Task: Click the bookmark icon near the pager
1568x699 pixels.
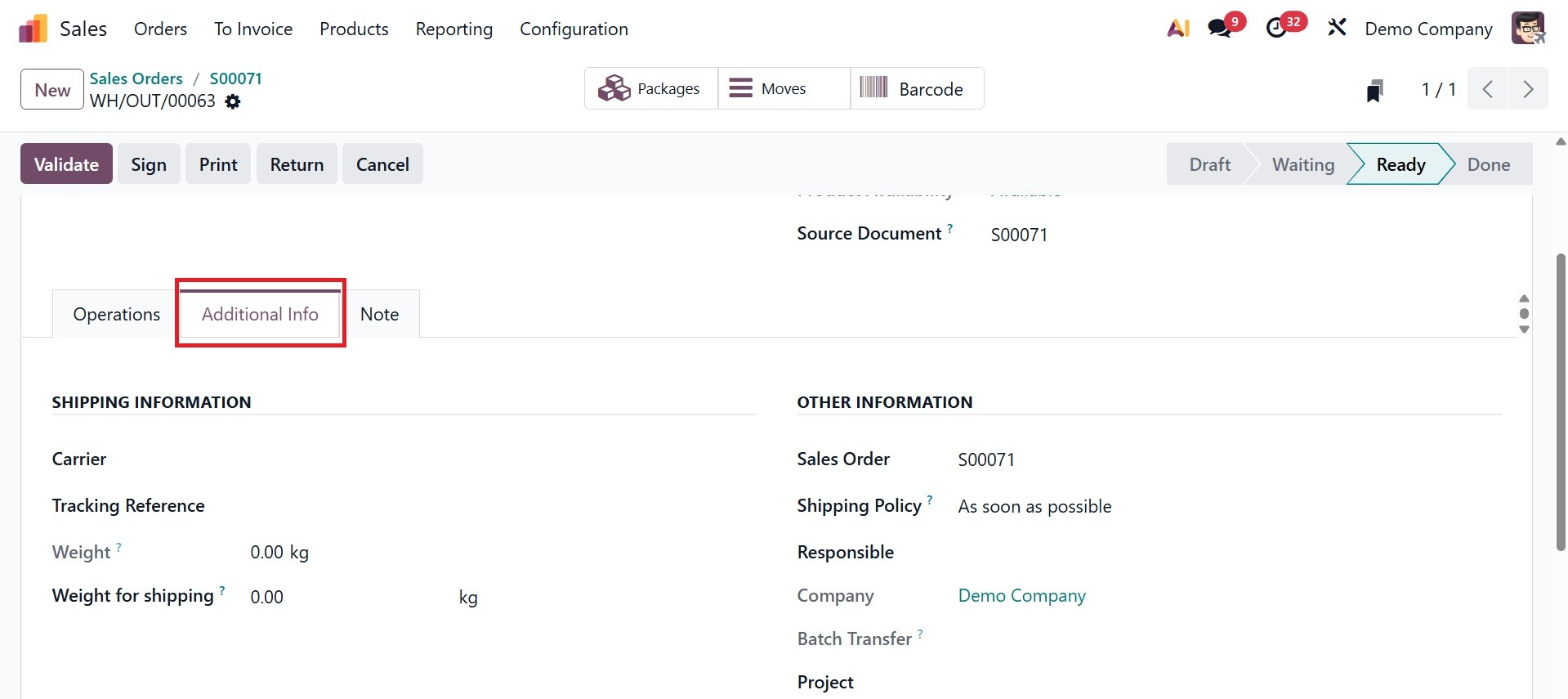Action: tap(1374, 90)
